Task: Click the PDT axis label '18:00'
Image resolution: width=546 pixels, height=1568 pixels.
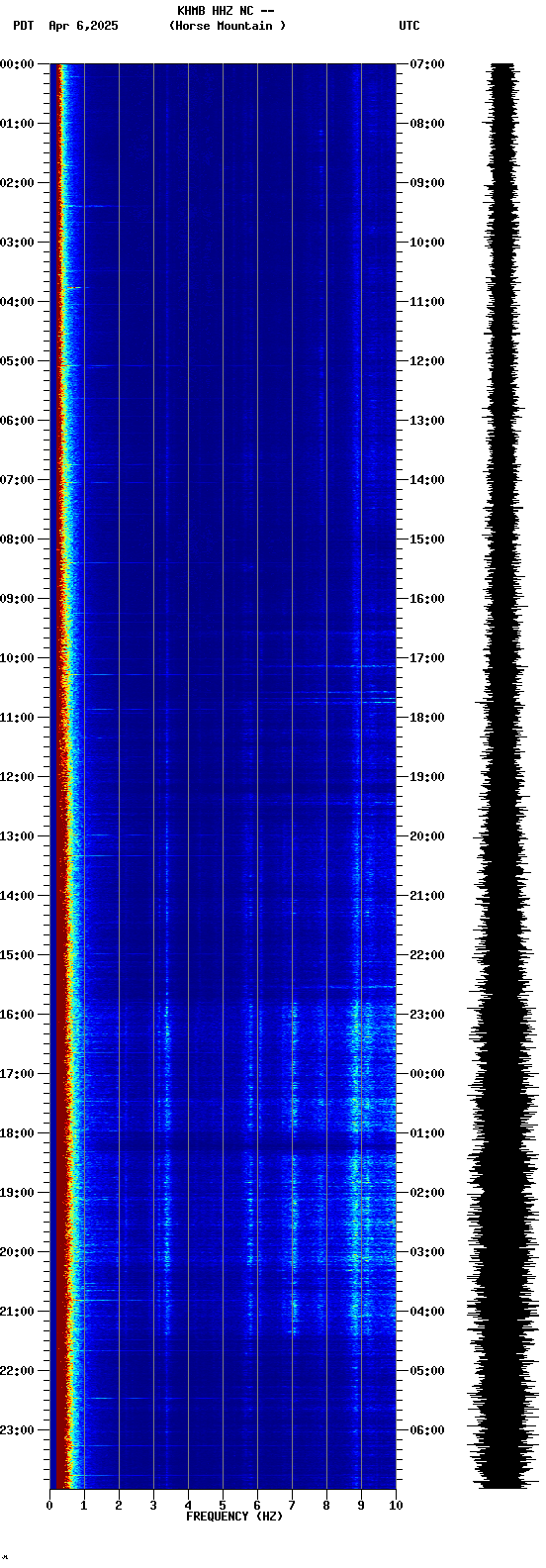Action: pos(17,1133)
